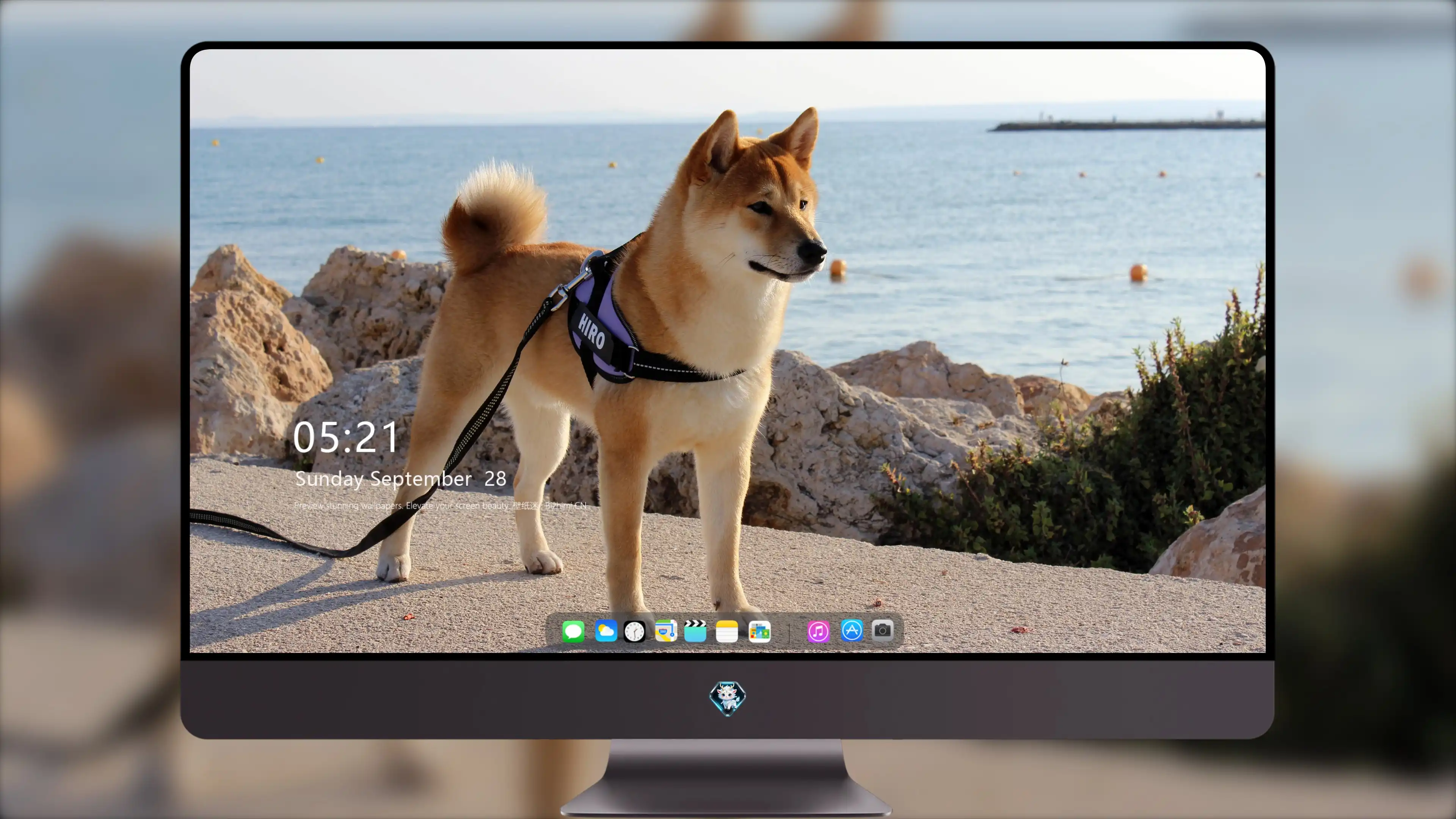Screen dimensions: 1456x819
Task: Open the photo gallery cards app icon
Action: (x=759, y=631)
